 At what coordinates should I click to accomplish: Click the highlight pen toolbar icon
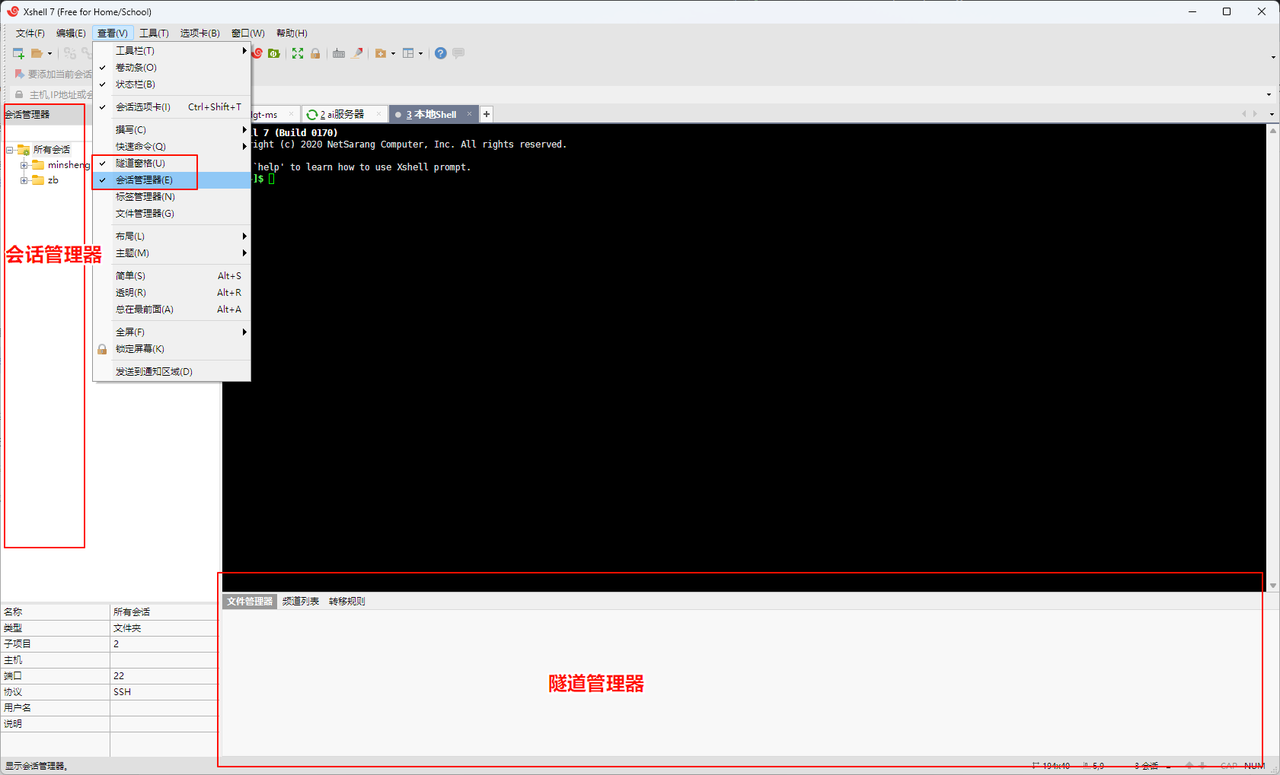point(358,53)
